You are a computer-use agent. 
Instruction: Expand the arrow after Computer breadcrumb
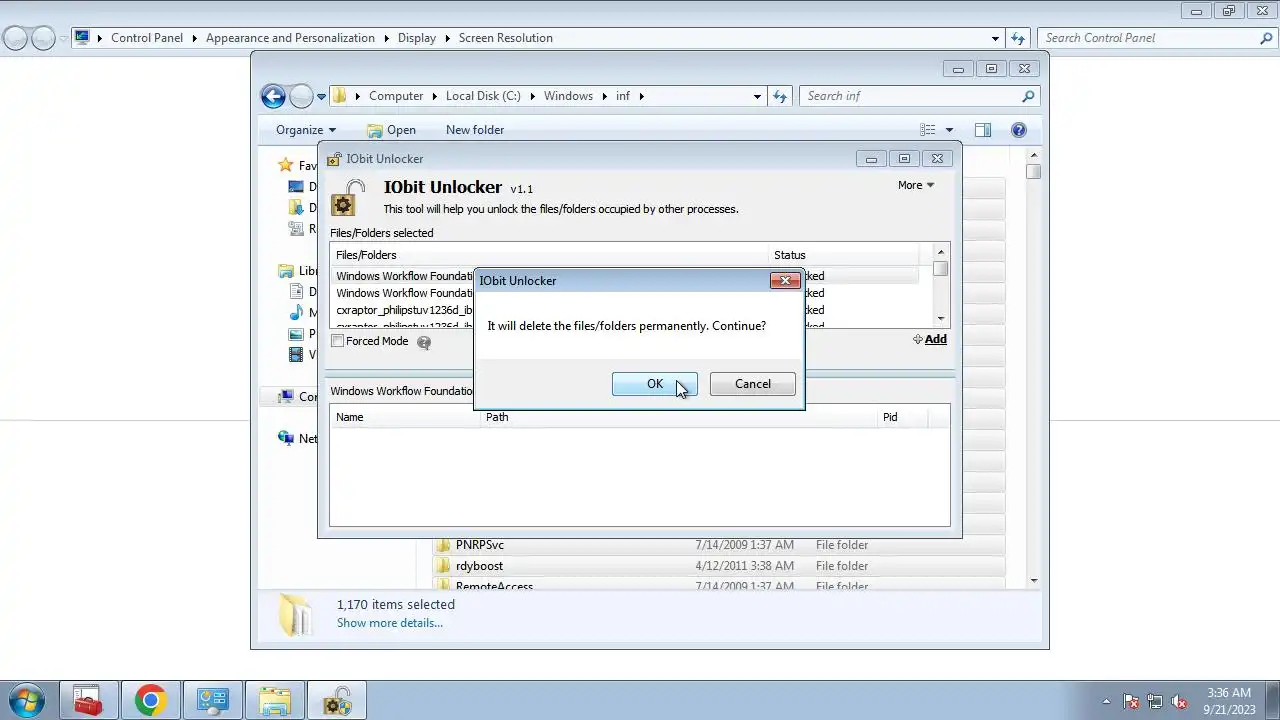click(434, 96)
